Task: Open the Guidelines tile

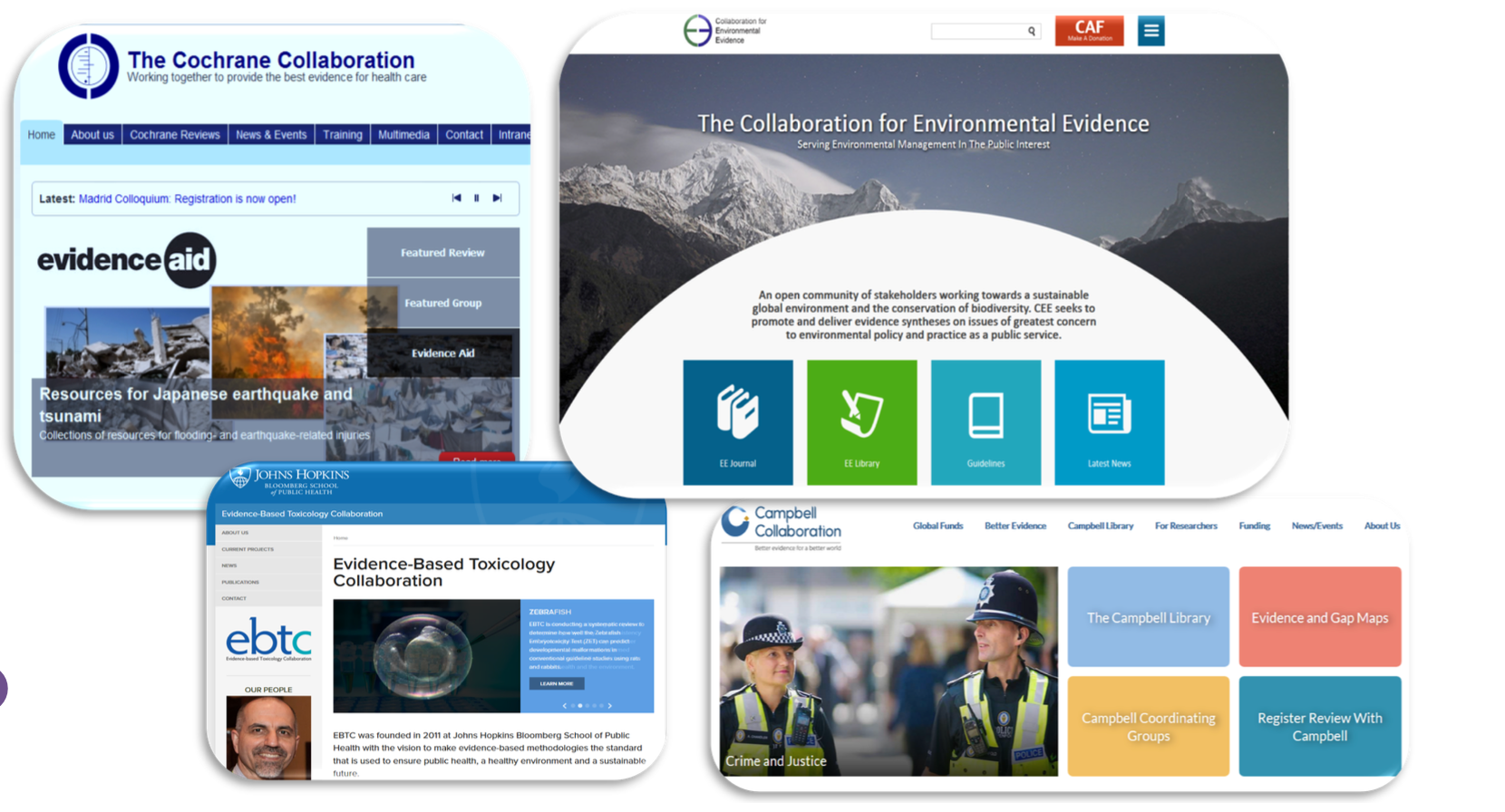Action: (x=986, y=422)
